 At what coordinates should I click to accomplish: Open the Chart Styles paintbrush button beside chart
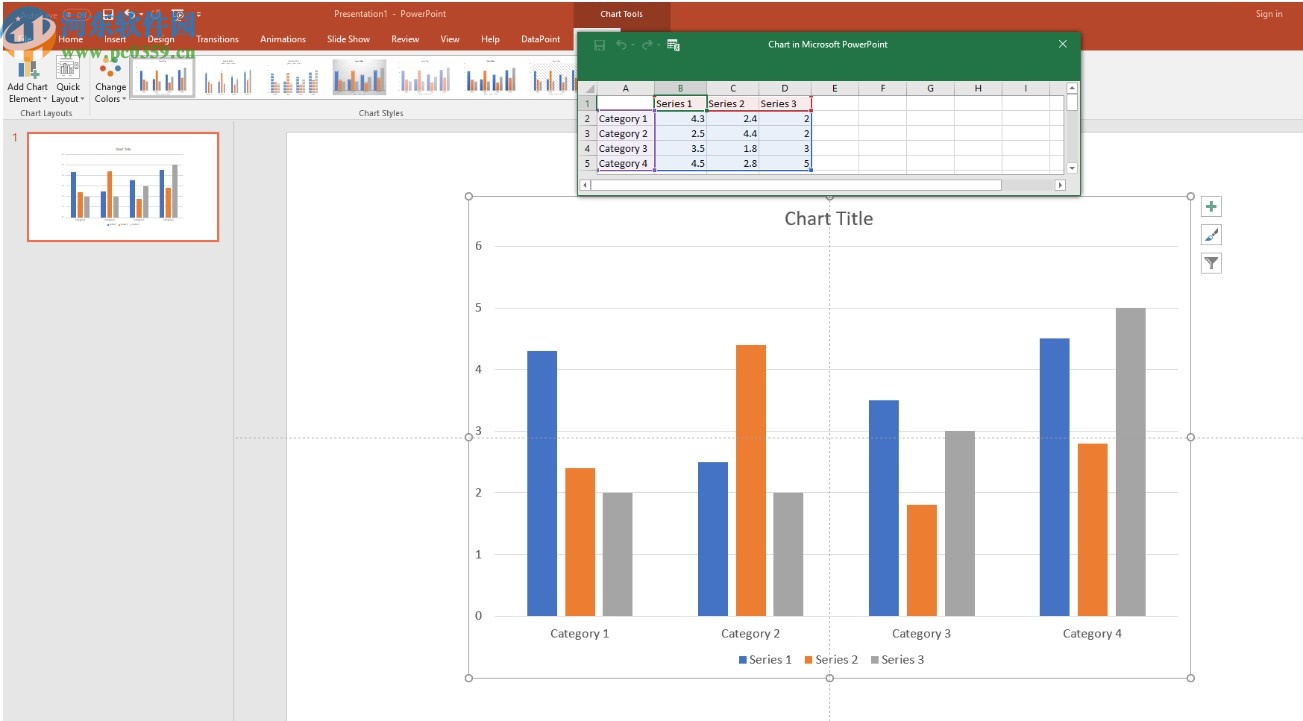tap(1211, 235)
